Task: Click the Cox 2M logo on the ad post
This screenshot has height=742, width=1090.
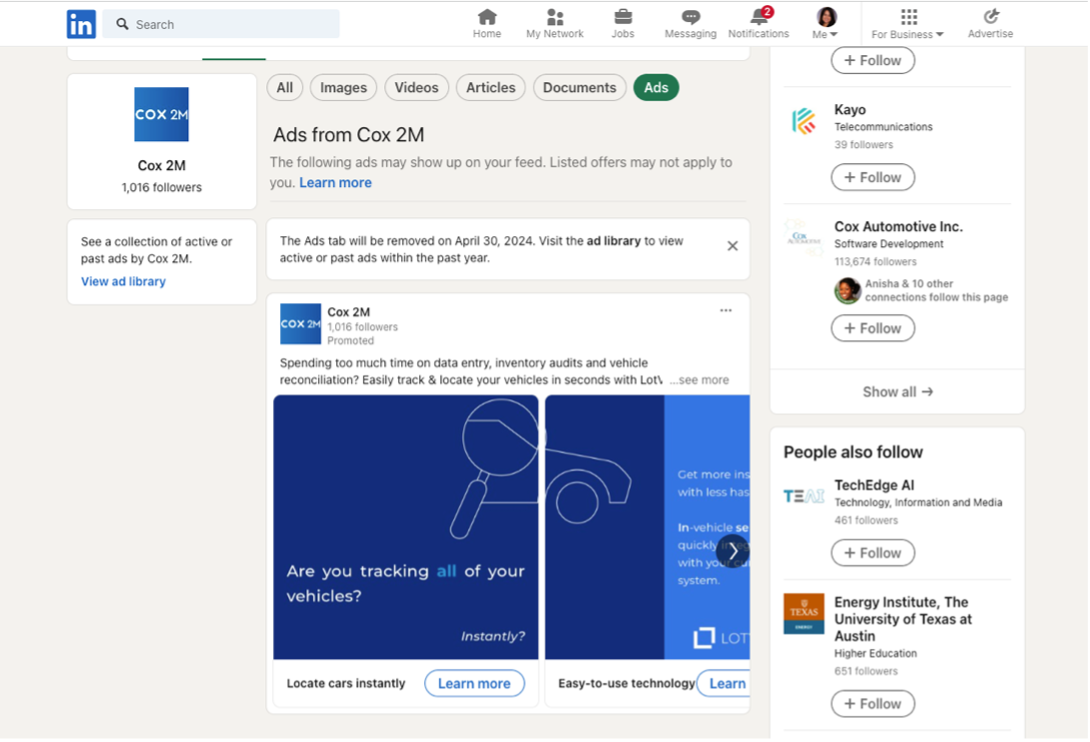Action: pyautogui.click(x=300, y=324)
